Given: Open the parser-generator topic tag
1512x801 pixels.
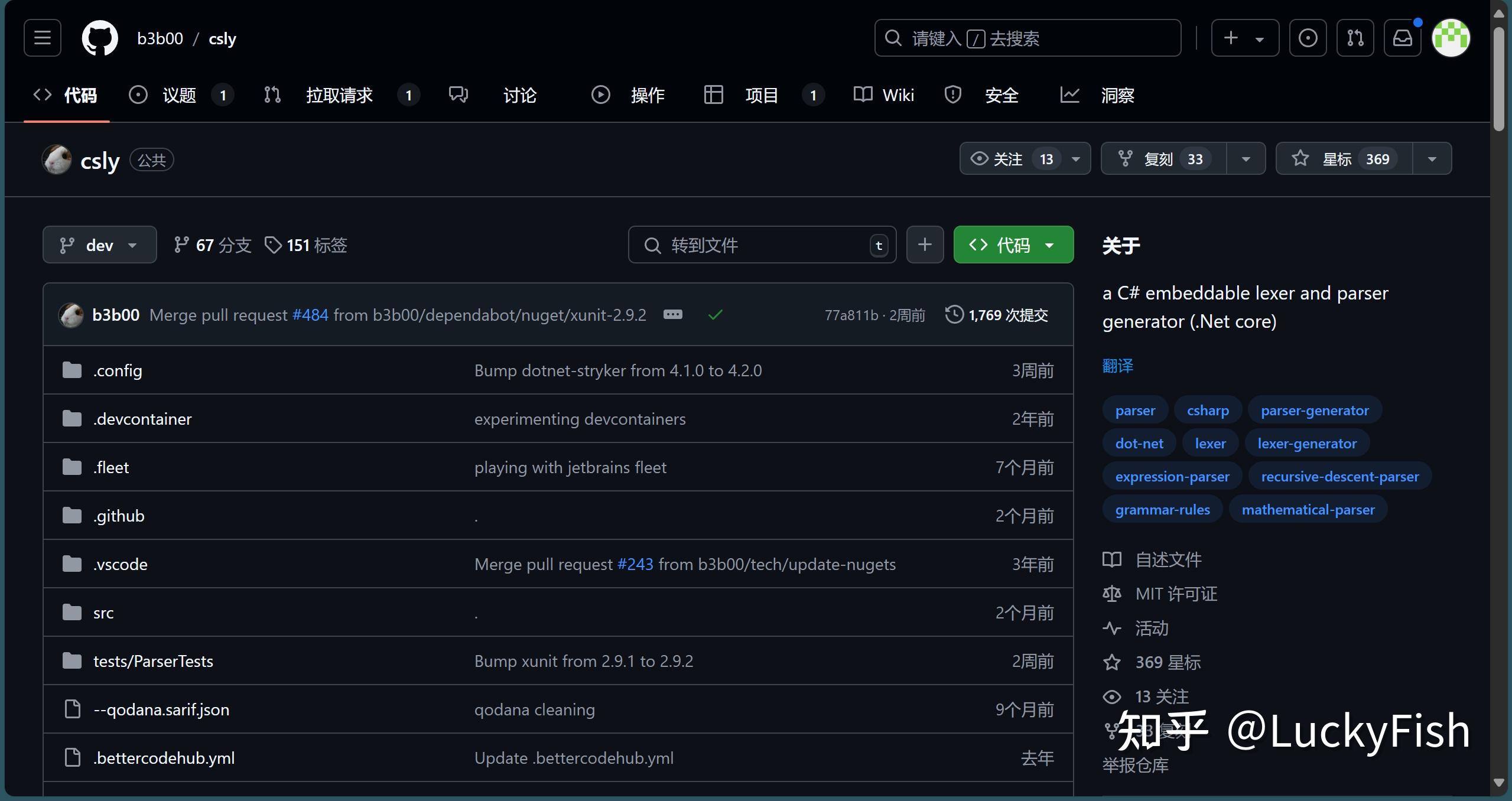Looking at the screenshot, I should pos(1314,410).
